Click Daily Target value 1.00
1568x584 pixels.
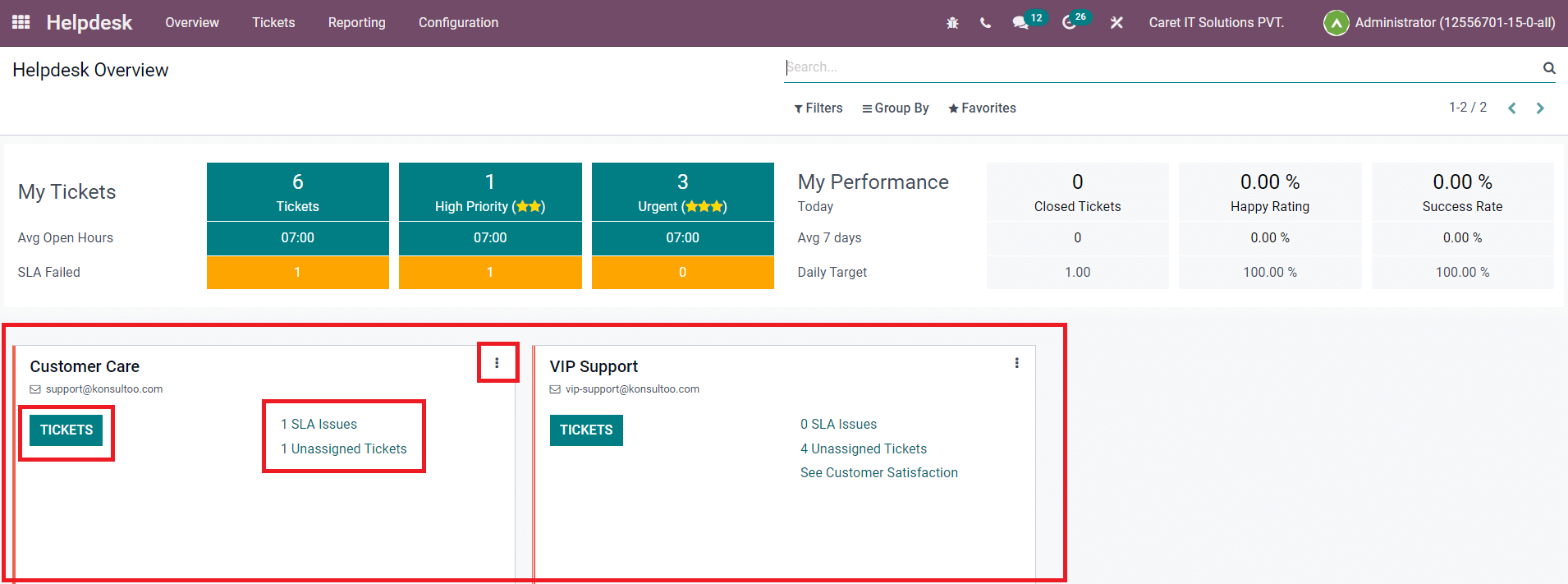1078,273
